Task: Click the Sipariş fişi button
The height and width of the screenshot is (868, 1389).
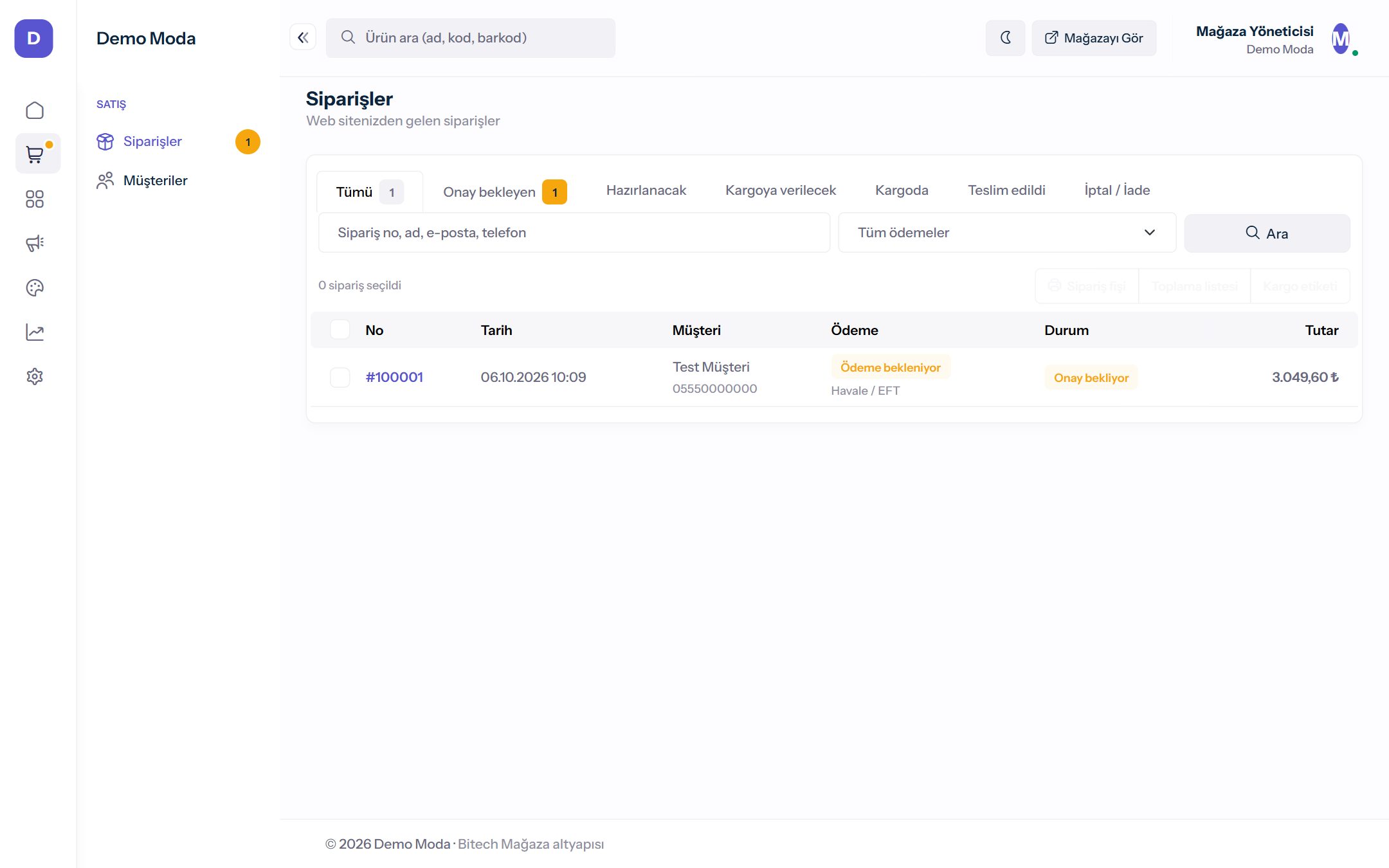Action: (1087, 286)
